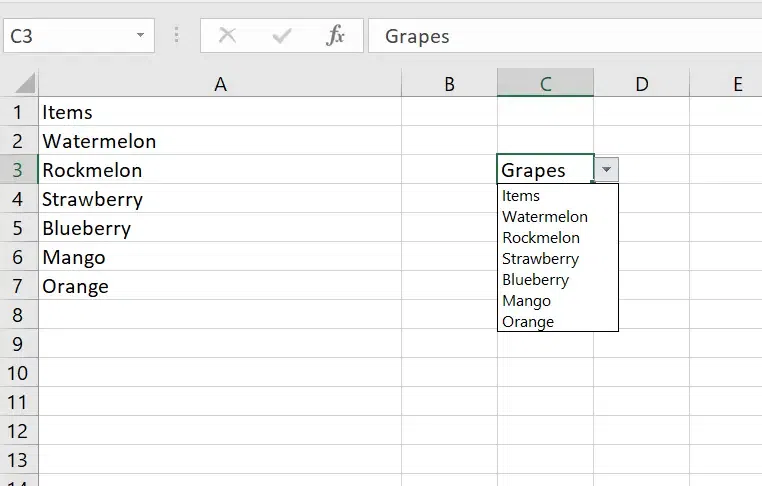Select column A header
The image size is (762, 486).
tap(220, 84)
